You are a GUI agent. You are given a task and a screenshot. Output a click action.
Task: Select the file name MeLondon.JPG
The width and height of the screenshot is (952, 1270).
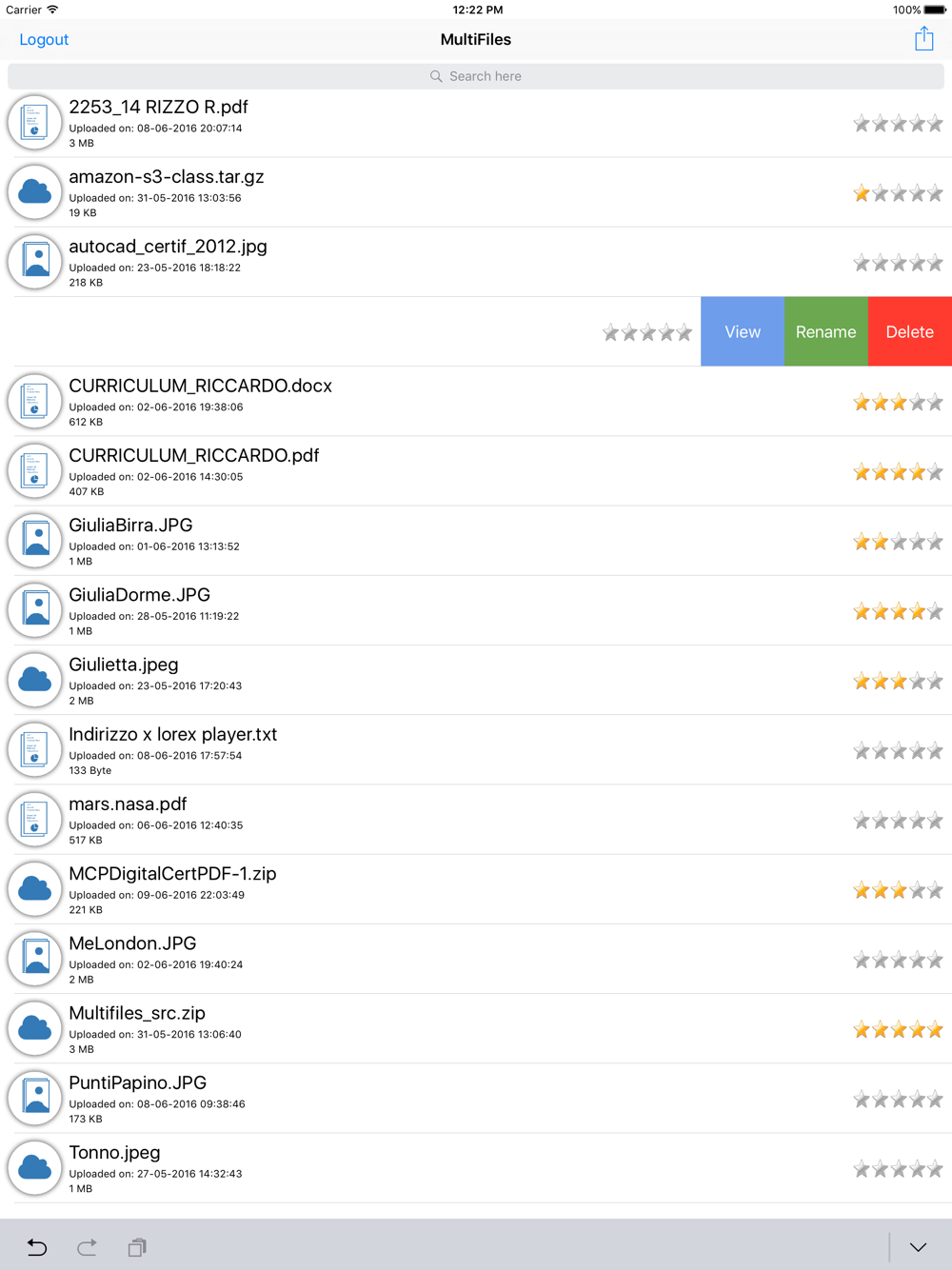tap(132, 943)
